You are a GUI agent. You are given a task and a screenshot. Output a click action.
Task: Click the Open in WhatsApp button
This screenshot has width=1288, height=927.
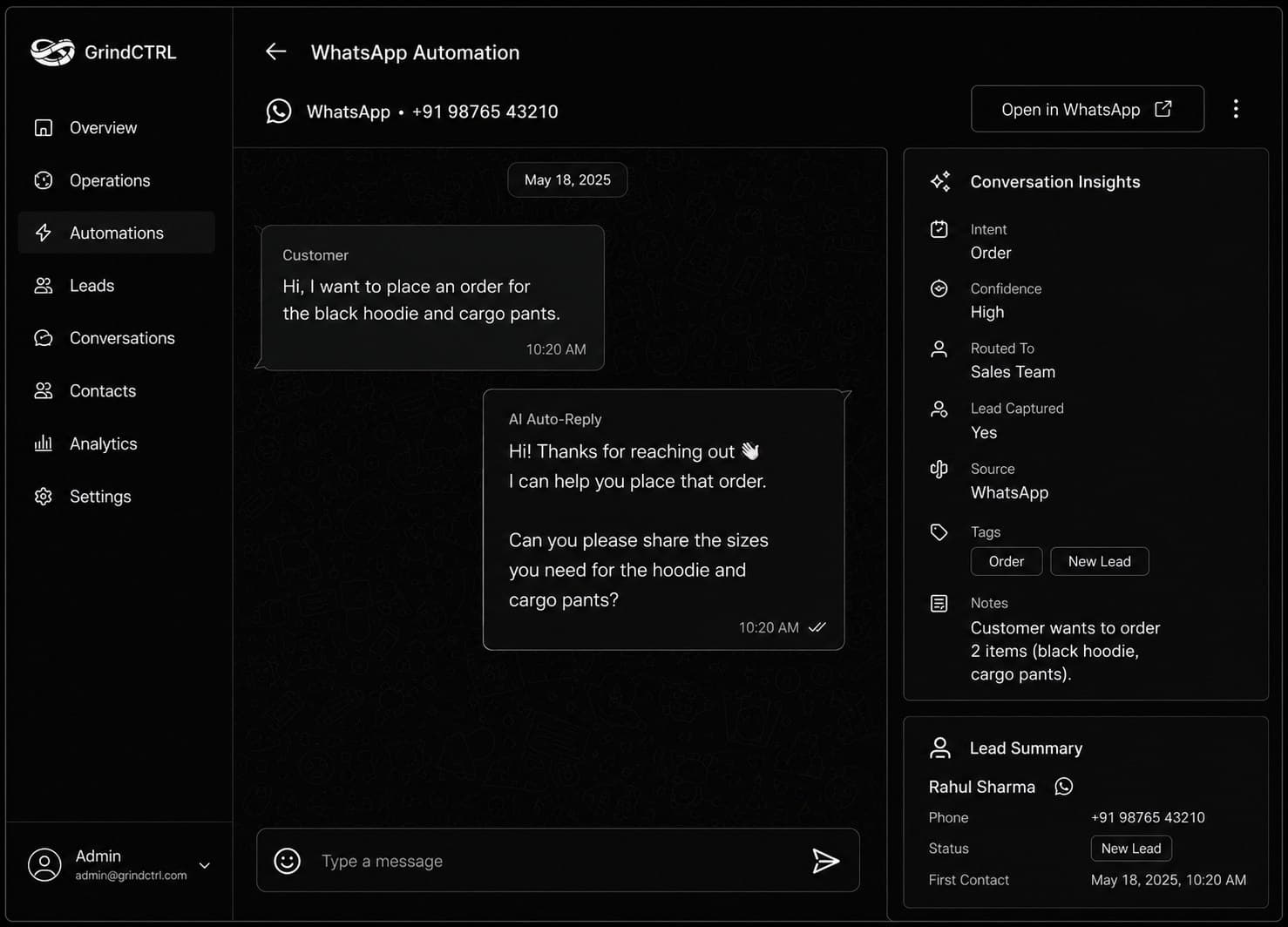click(x=1088, y=109)
